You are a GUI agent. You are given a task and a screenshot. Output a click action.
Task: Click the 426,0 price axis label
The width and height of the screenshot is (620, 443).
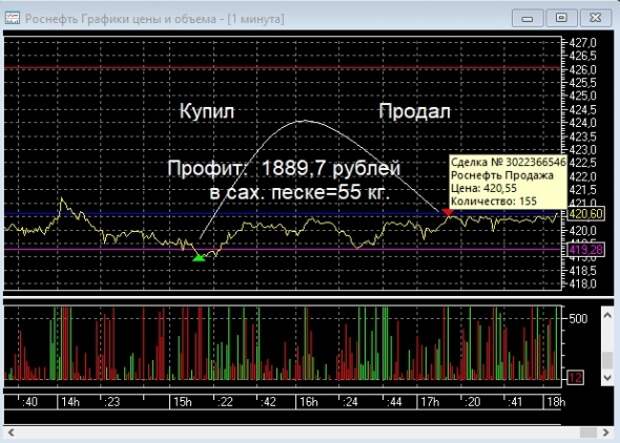[x=582, y=70]
